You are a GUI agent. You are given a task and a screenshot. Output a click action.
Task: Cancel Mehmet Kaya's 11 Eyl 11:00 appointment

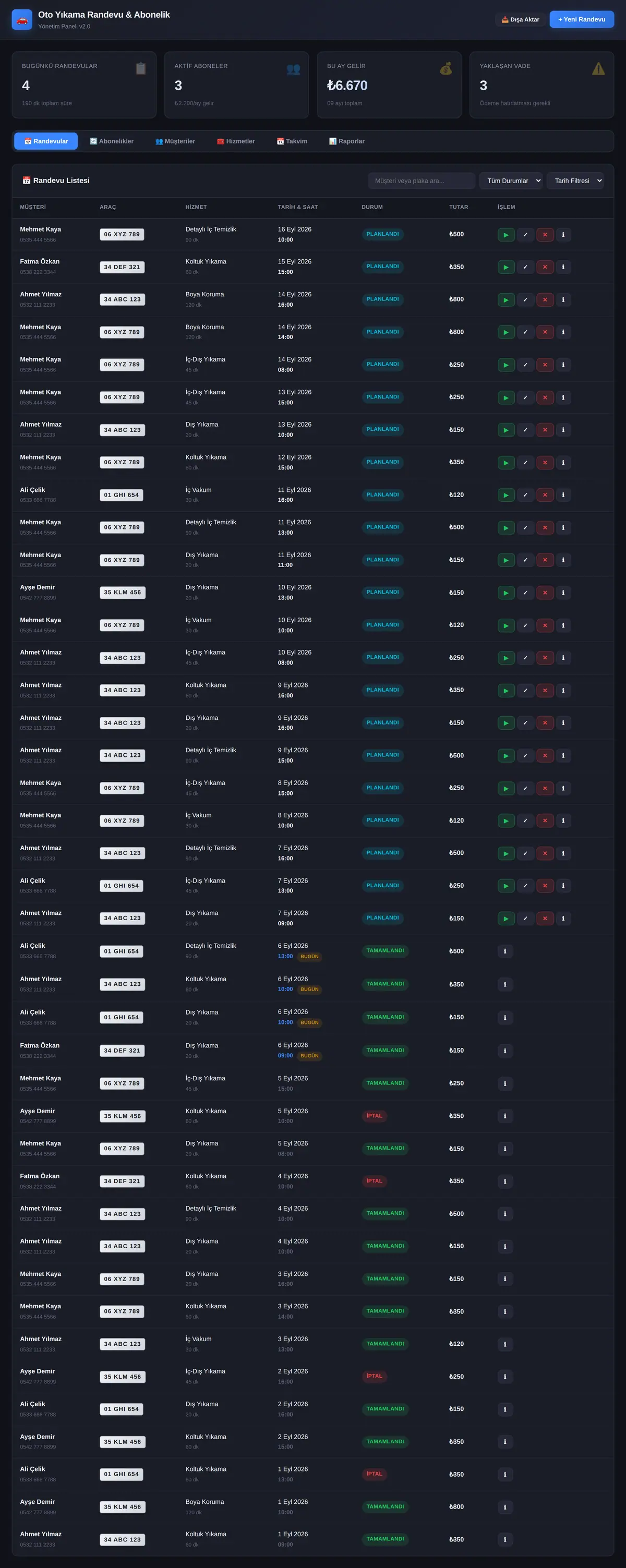point(545,560)
